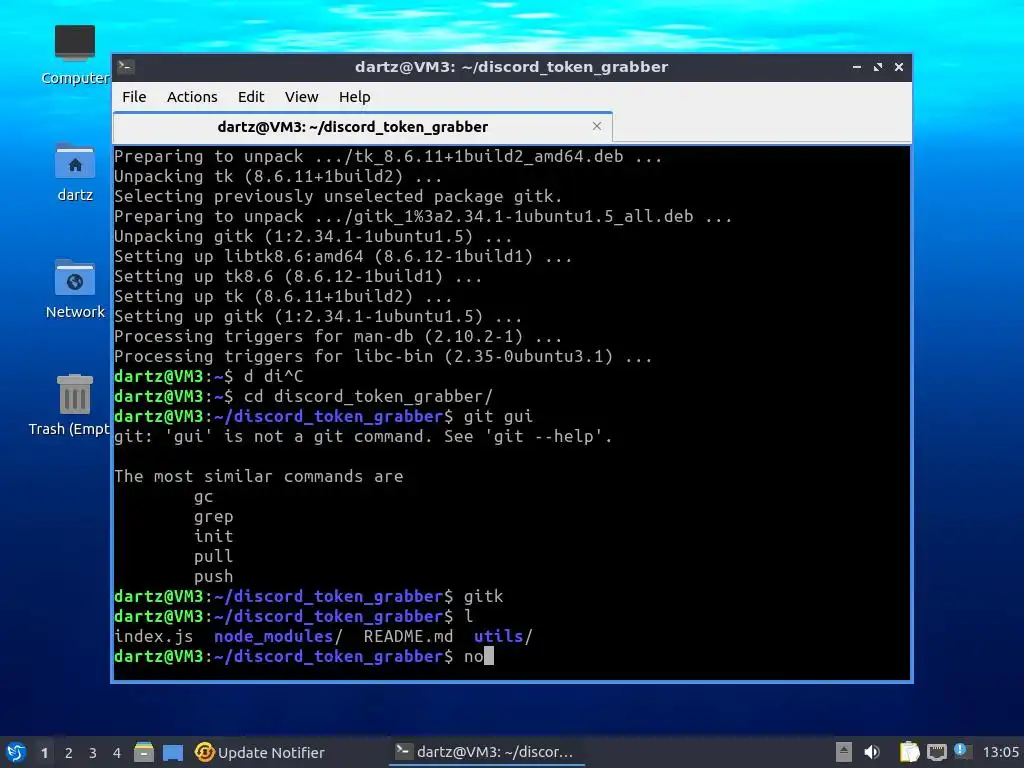Switch to workspace 1
This screenshot has height=768, width=1024.
click(44, 753)
